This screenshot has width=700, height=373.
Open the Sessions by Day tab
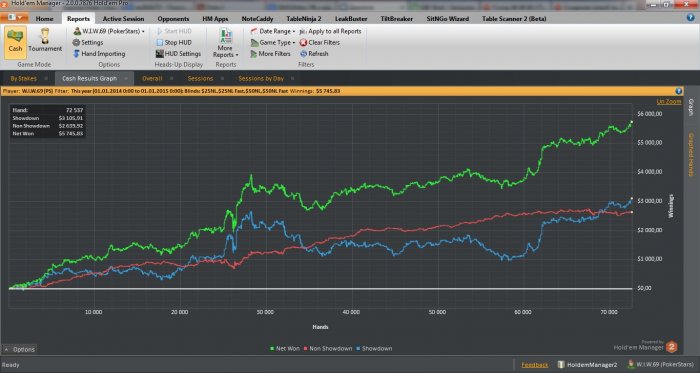[x=261, y=79]
